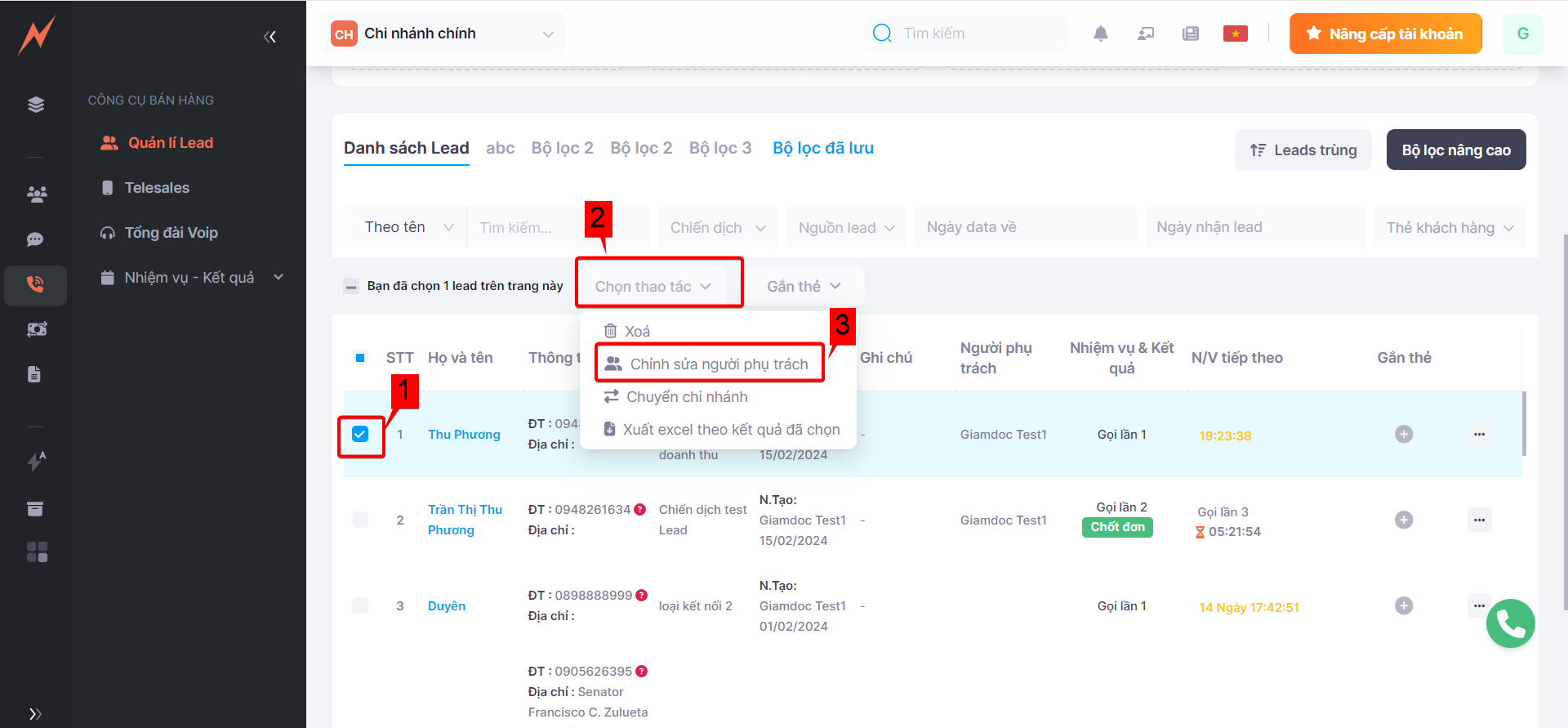Click the Vietnamese flag language icon

[x=1235, y=33]
